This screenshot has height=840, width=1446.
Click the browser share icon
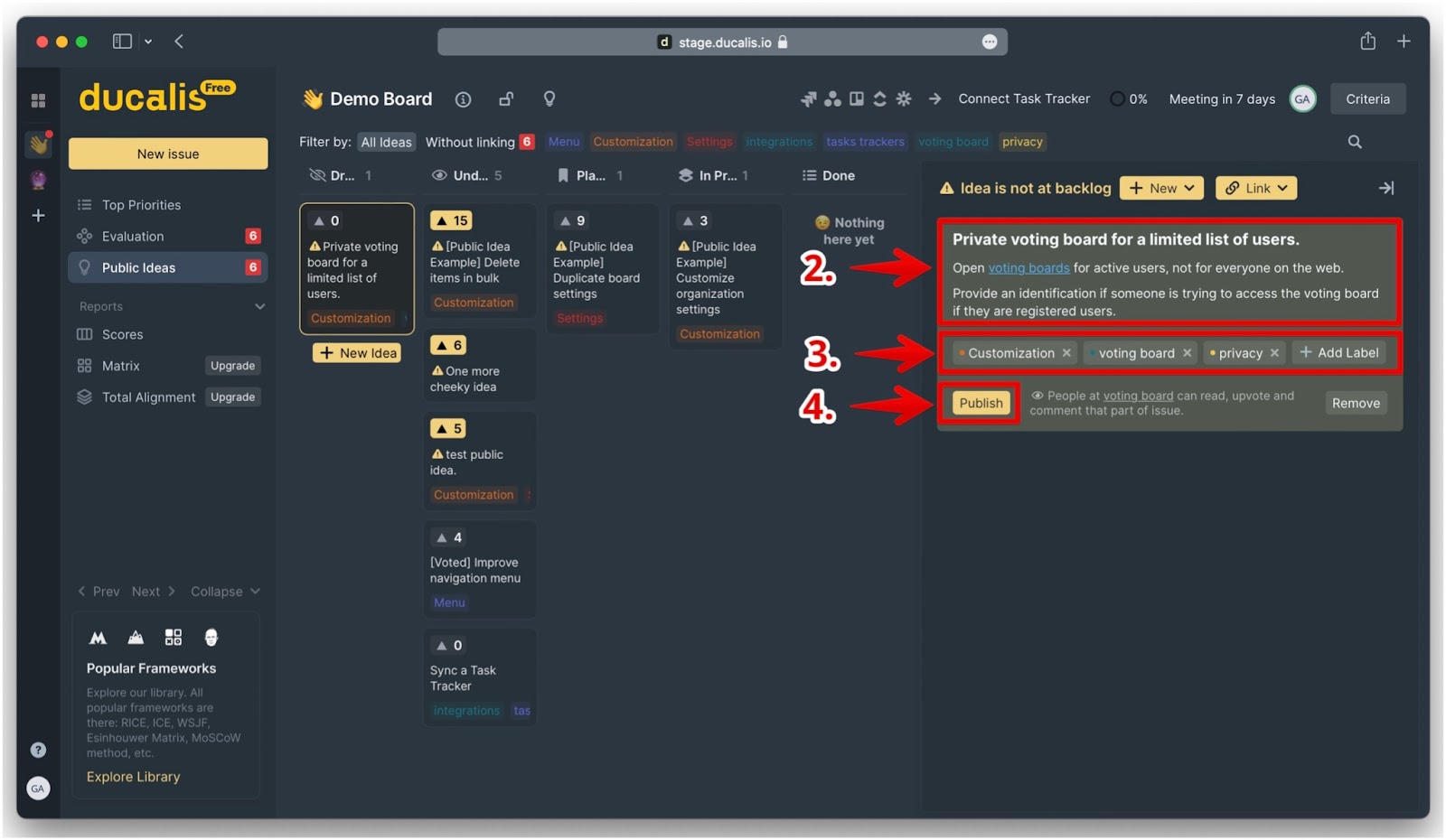tap(1368, 41)
